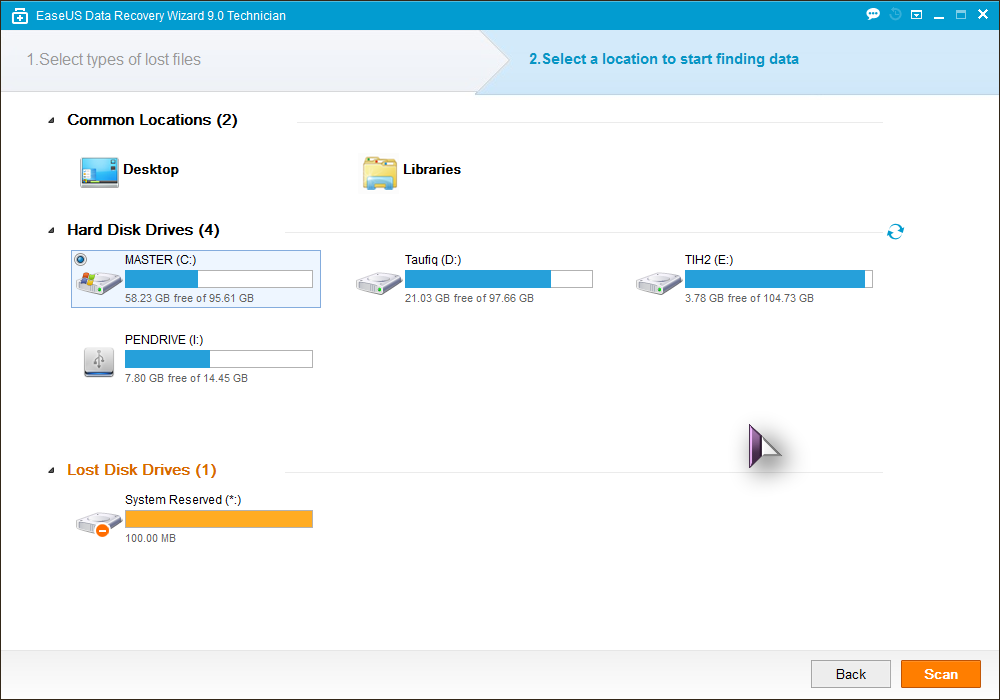Click the Scan button

941,674
